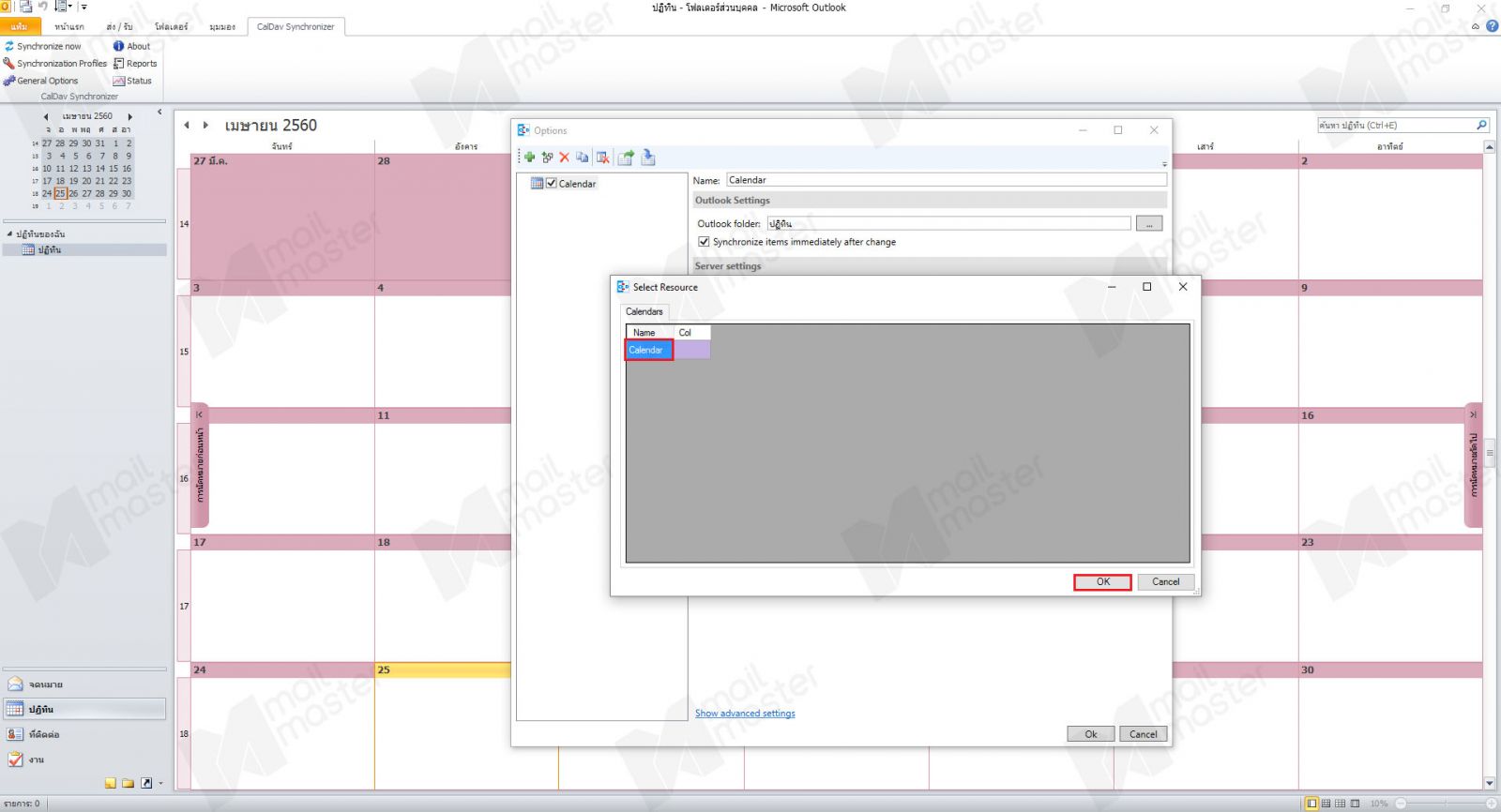
Task: Collapse the navigation pane with the chevron
Action: tap(159, 113)
